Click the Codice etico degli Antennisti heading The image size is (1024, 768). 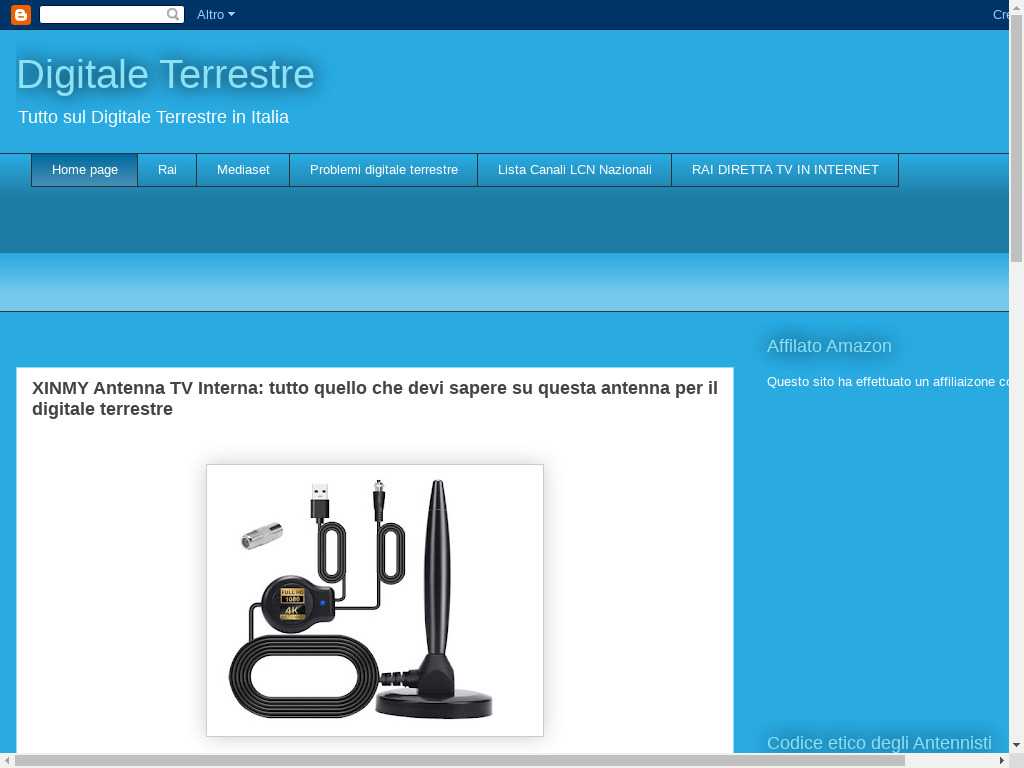pos(879,743)
